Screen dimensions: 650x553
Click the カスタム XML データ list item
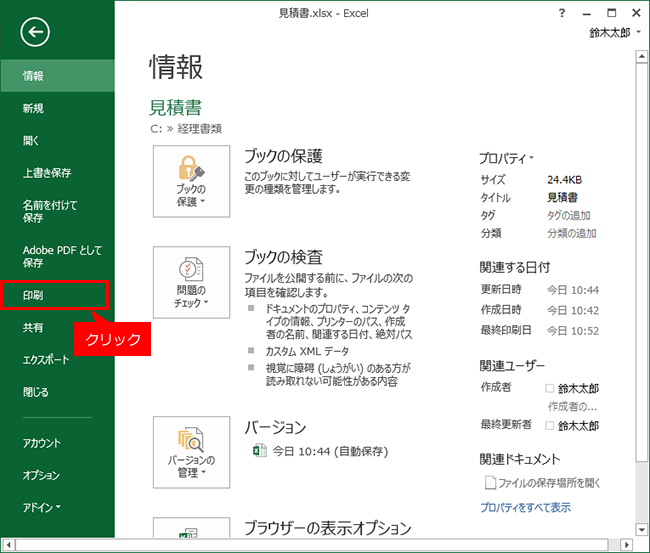(307, 352)
